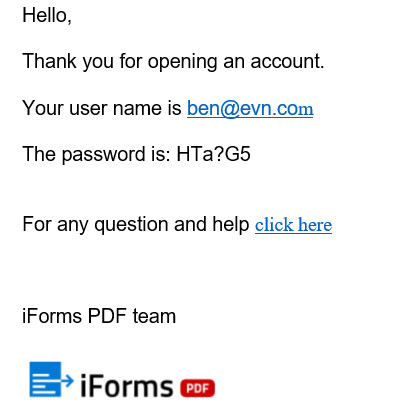Viewport: 409px width, 413px height.
Task: Click "The password is:" label text
Action: 97,154
